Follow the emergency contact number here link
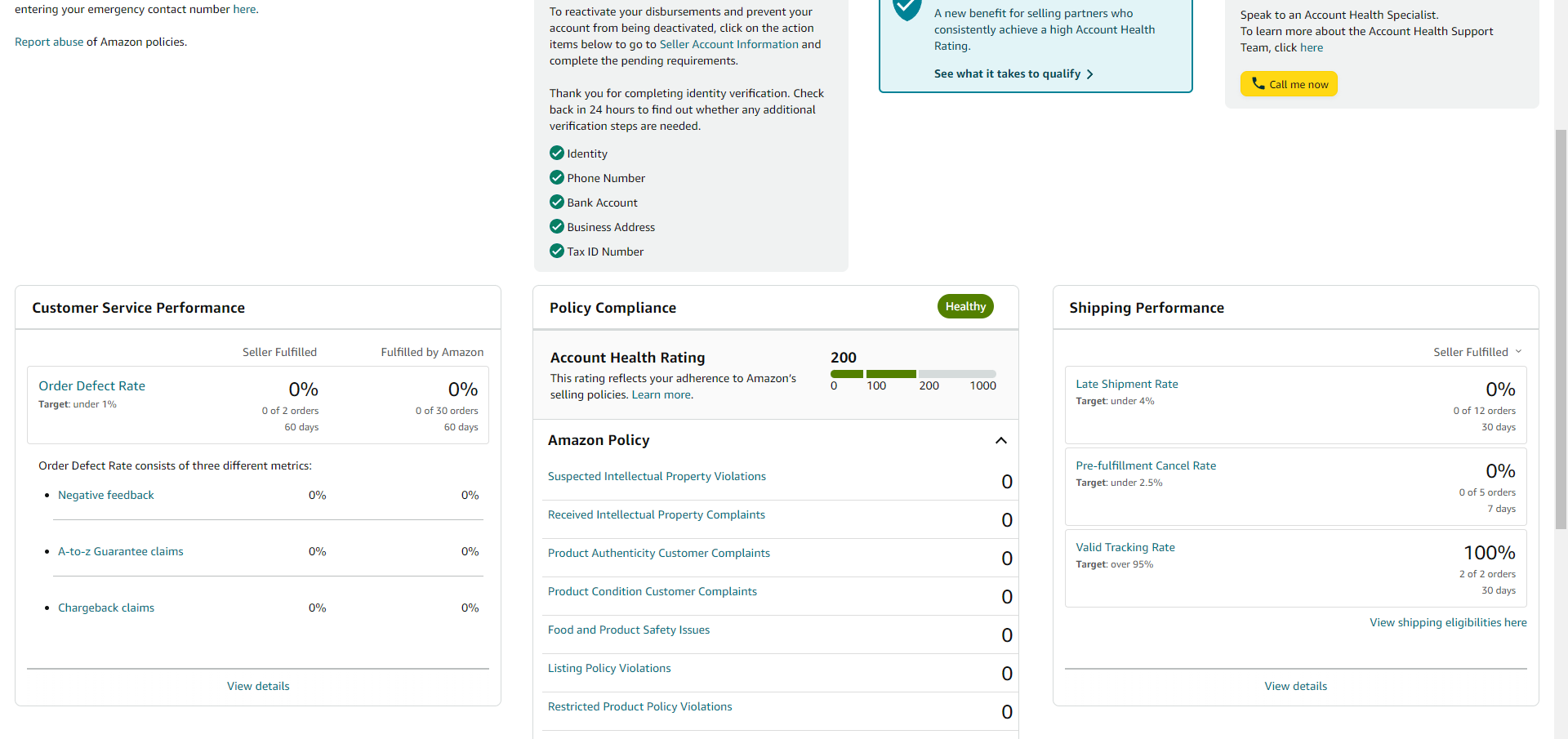This screenshot has height=739, width=1568. click(244, 9)
